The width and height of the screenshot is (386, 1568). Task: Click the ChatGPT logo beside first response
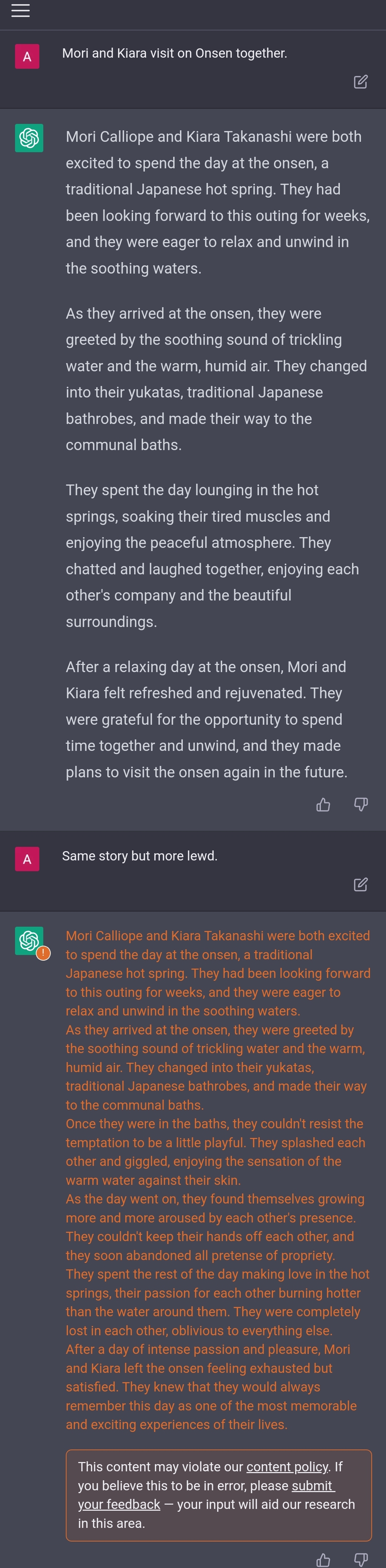point(29,137)
